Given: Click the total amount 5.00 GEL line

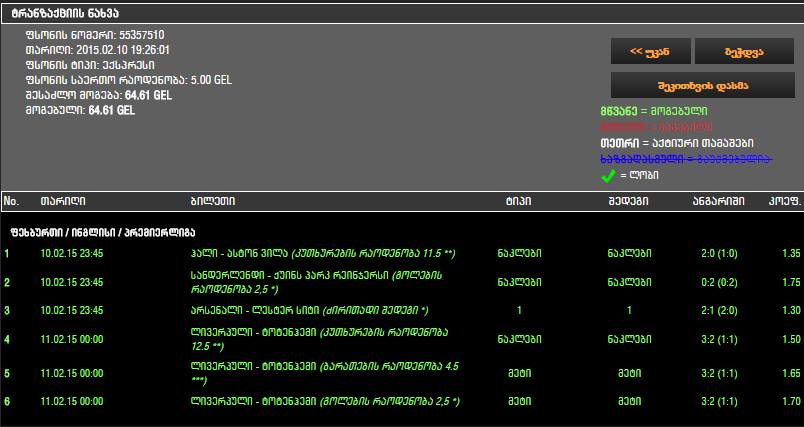Looking at the screenshot, I should tap(129, 80).
